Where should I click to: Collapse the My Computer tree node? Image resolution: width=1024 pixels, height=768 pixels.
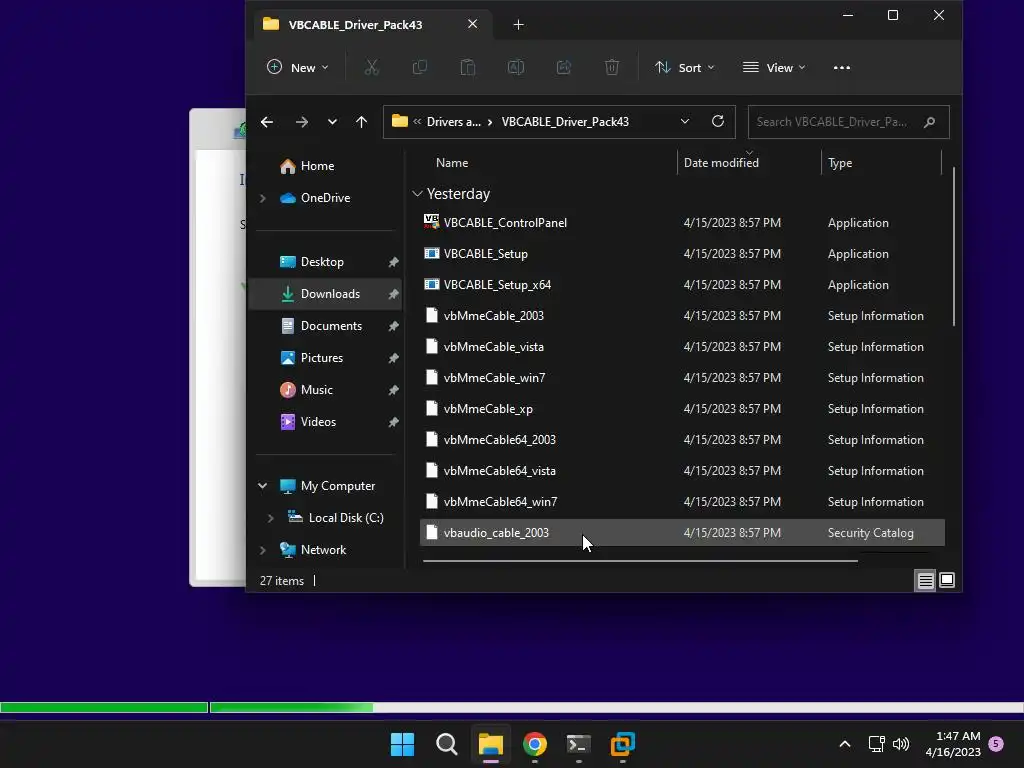[x=263, y=486]
